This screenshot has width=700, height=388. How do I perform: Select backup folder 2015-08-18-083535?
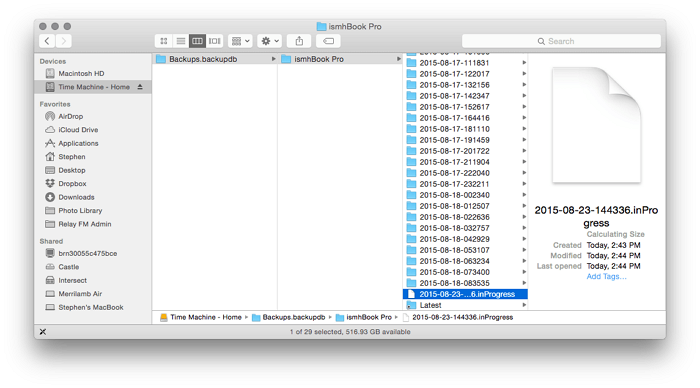click(465, 283)
